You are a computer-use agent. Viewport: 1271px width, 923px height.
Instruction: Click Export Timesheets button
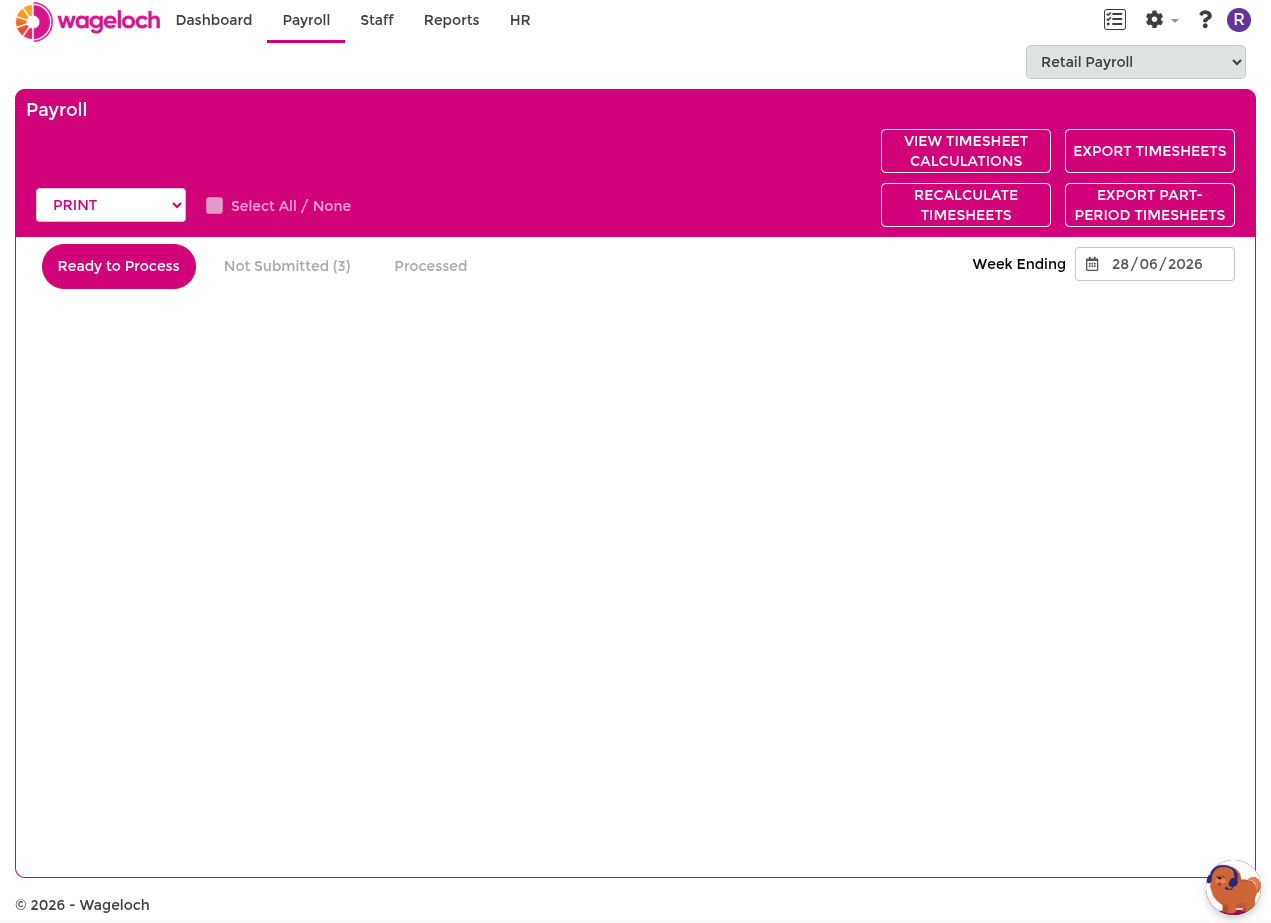tap(1150, 151)
